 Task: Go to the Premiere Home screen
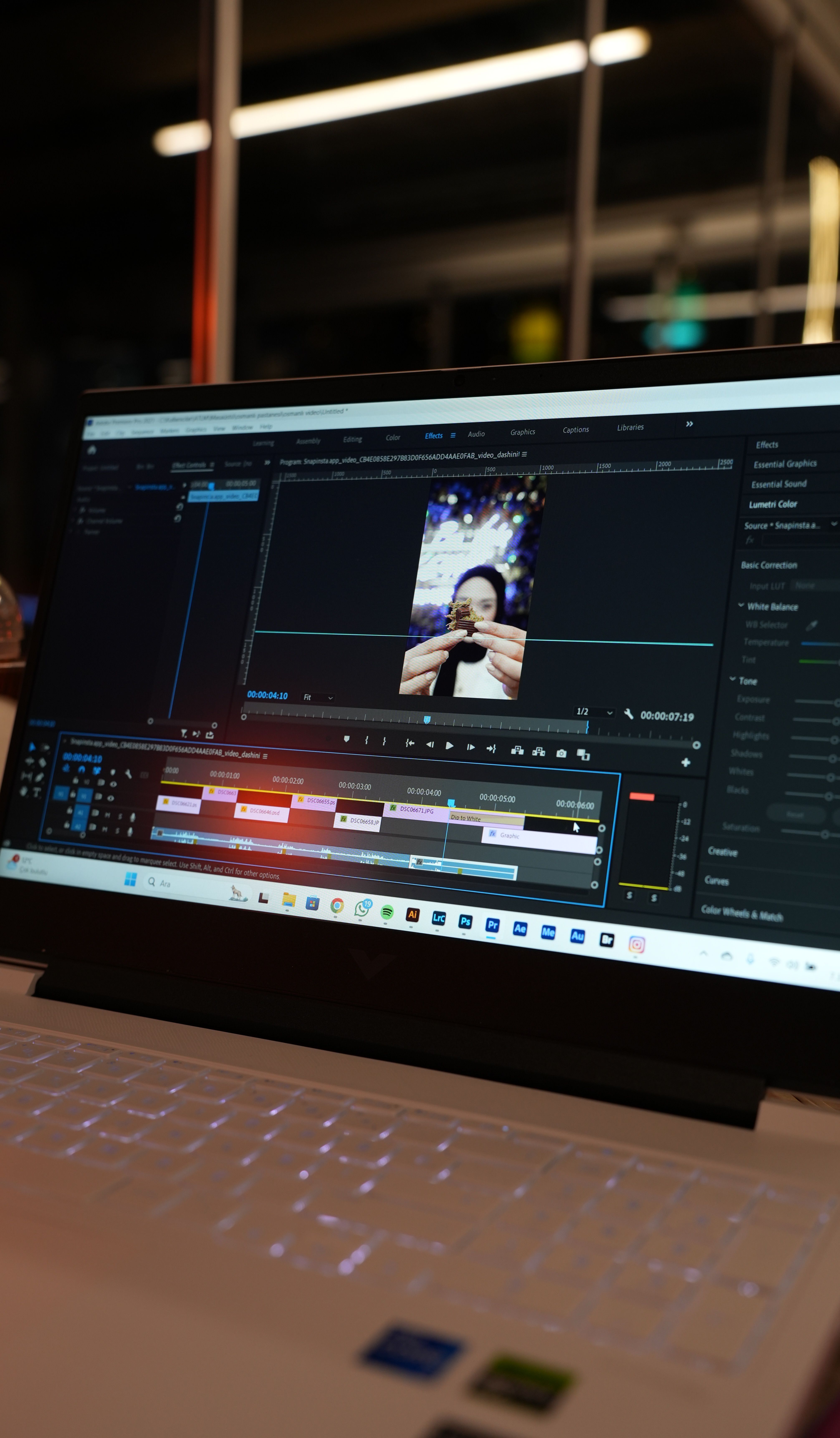pos(92,450)
